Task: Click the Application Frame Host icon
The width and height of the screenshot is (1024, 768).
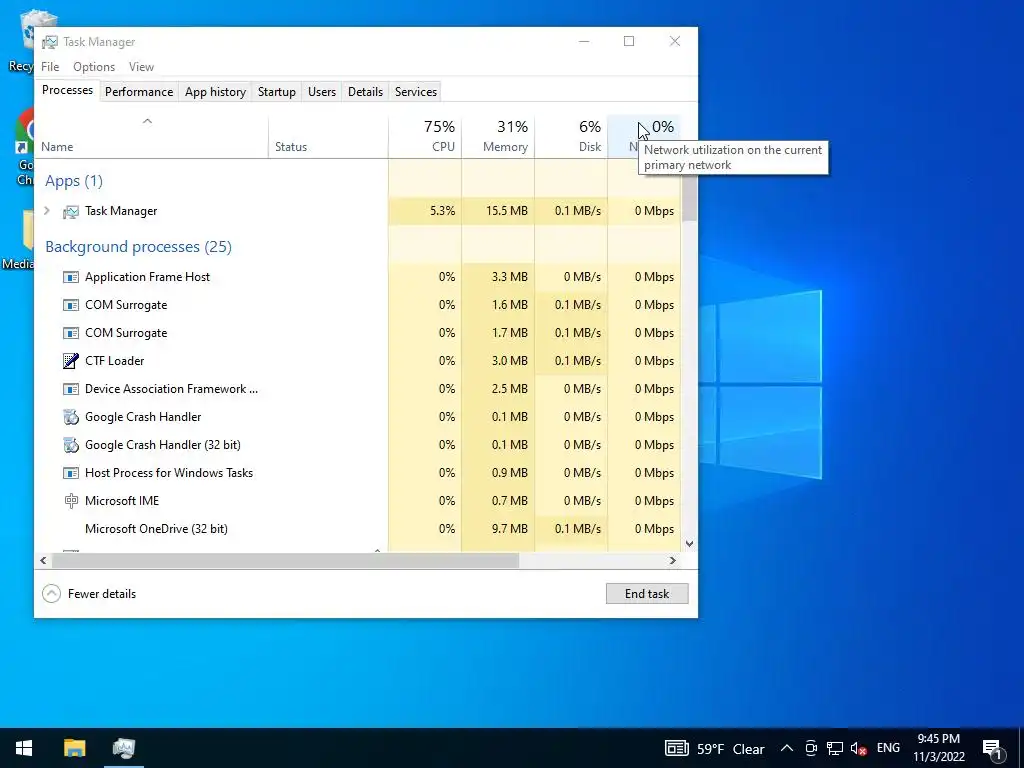Action: coord(71,277)
